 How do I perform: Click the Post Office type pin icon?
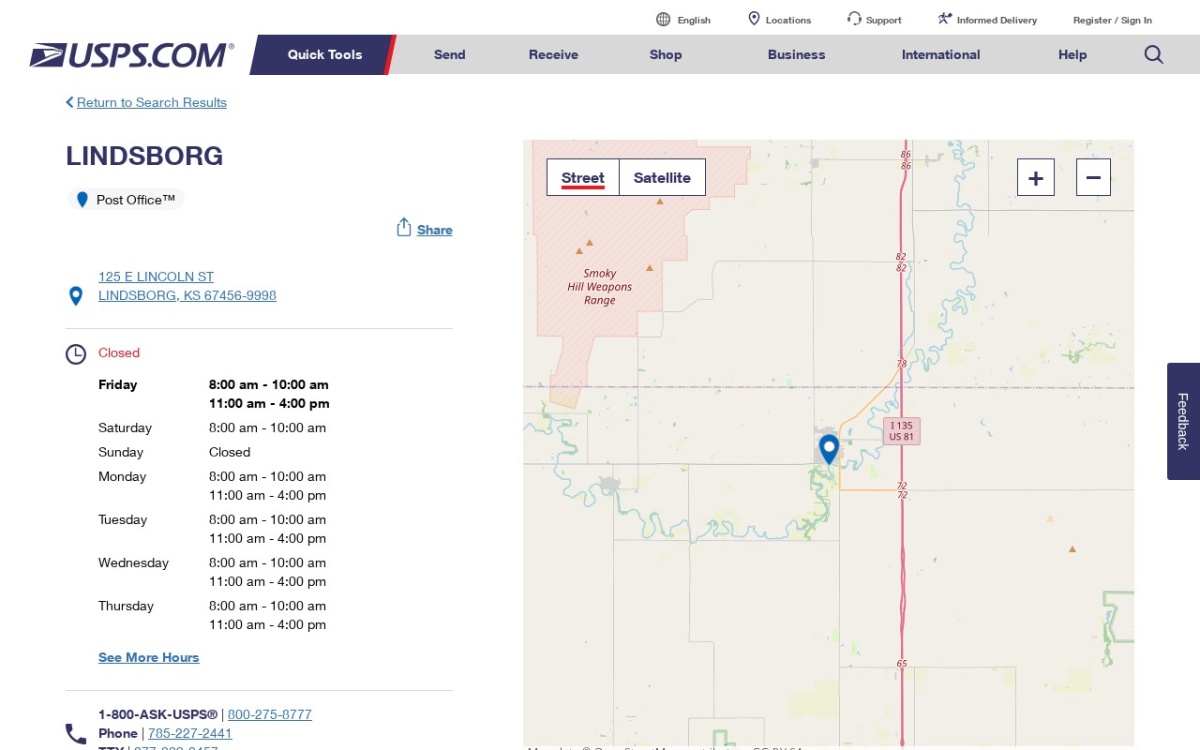coord(83,200)
